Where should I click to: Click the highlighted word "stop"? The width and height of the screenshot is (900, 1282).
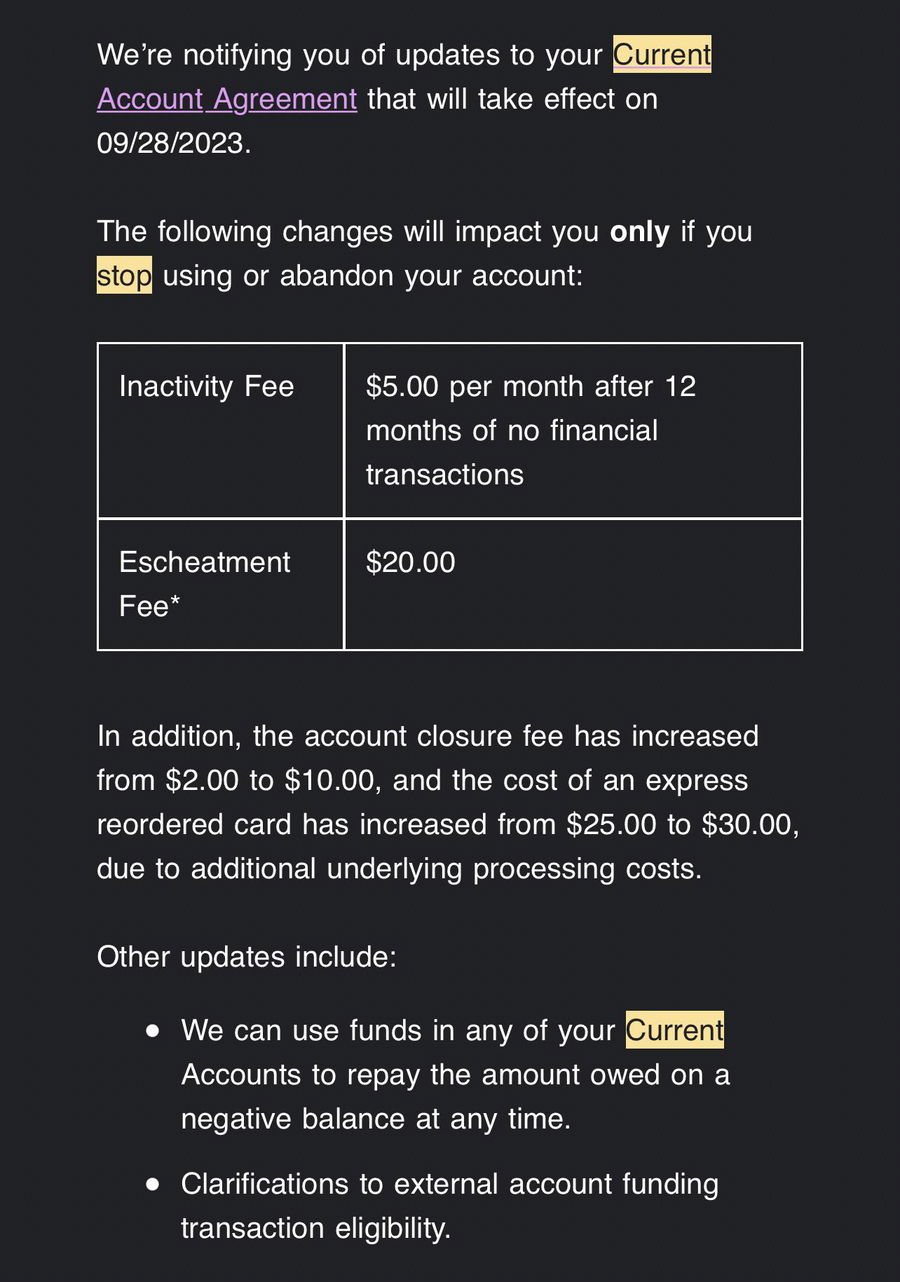124,275
